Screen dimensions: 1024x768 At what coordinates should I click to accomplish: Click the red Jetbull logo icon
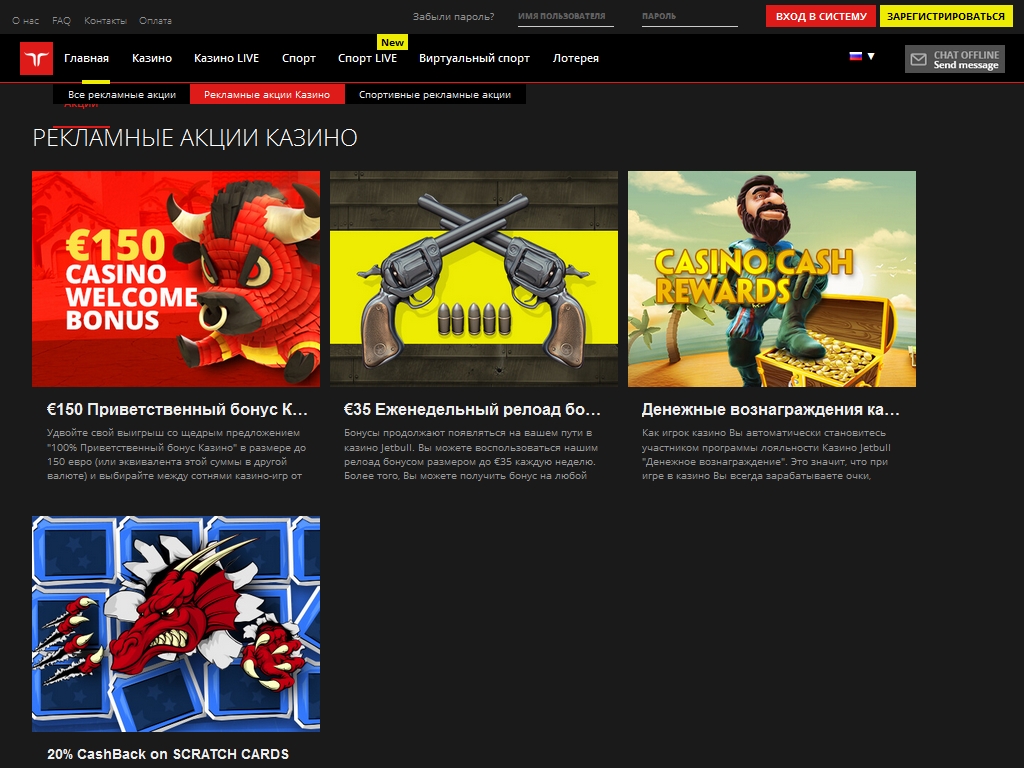(x=36, y=59)
